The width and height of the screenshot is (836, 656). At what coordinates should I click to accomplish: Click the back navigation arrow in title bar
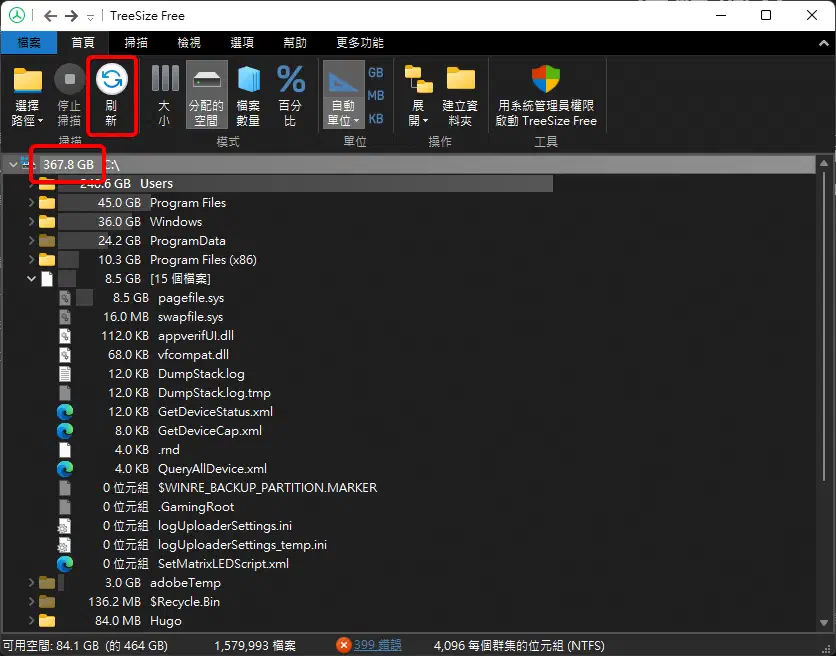(51, 16)
